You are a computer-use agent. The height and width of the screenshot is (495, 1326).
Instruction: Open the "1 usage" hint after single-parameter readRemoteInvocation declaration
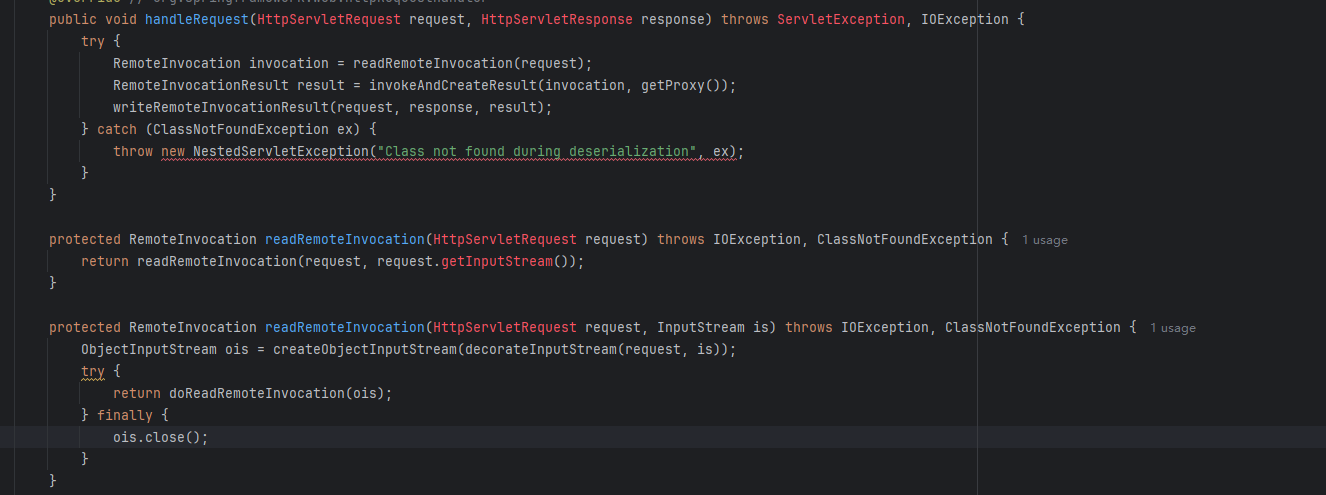coord(1044,240)
